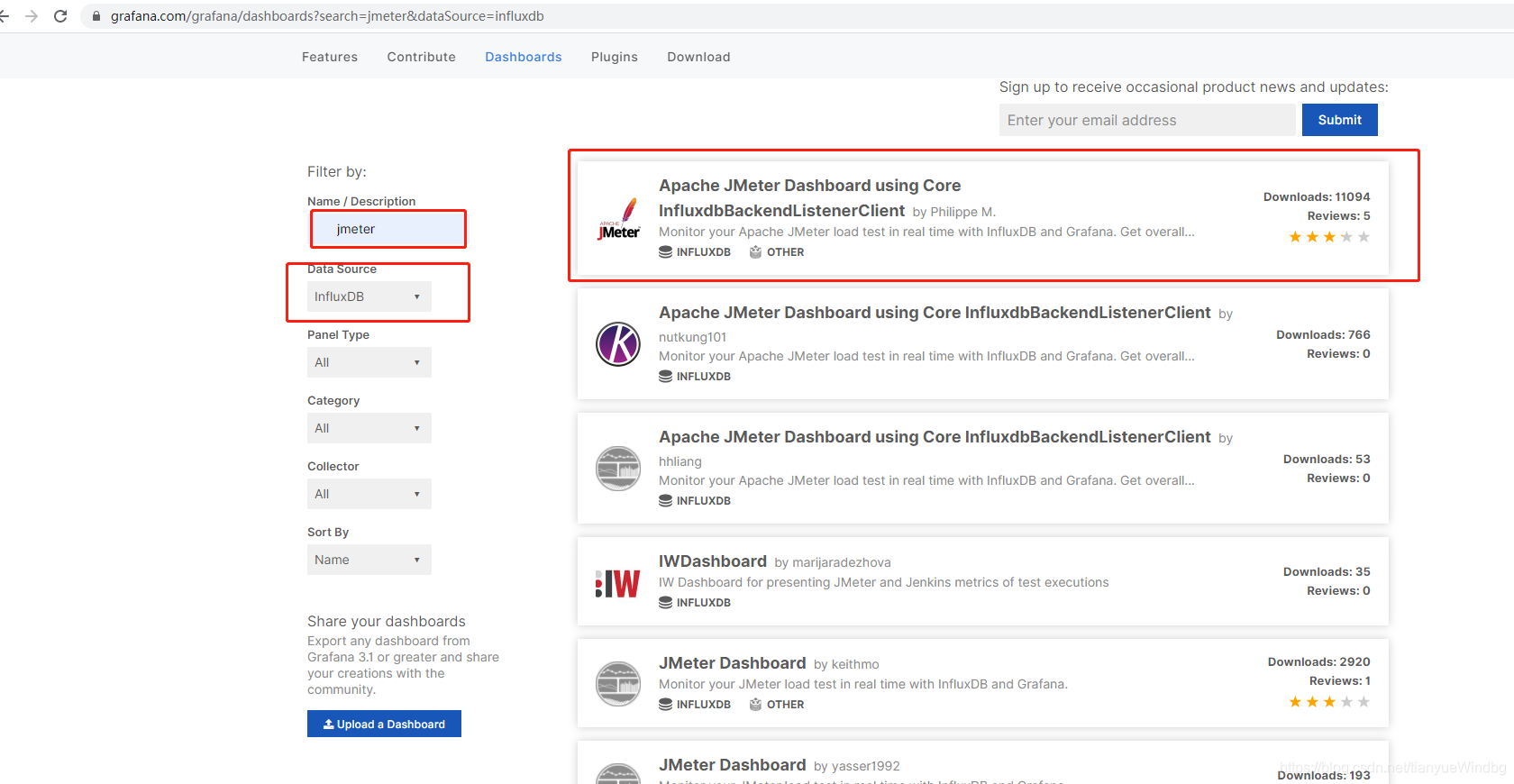Click the OTHER tag icon on keithmo's dashboard
Viewport: 1514px width, 784px height.
[x=755, y=705]
